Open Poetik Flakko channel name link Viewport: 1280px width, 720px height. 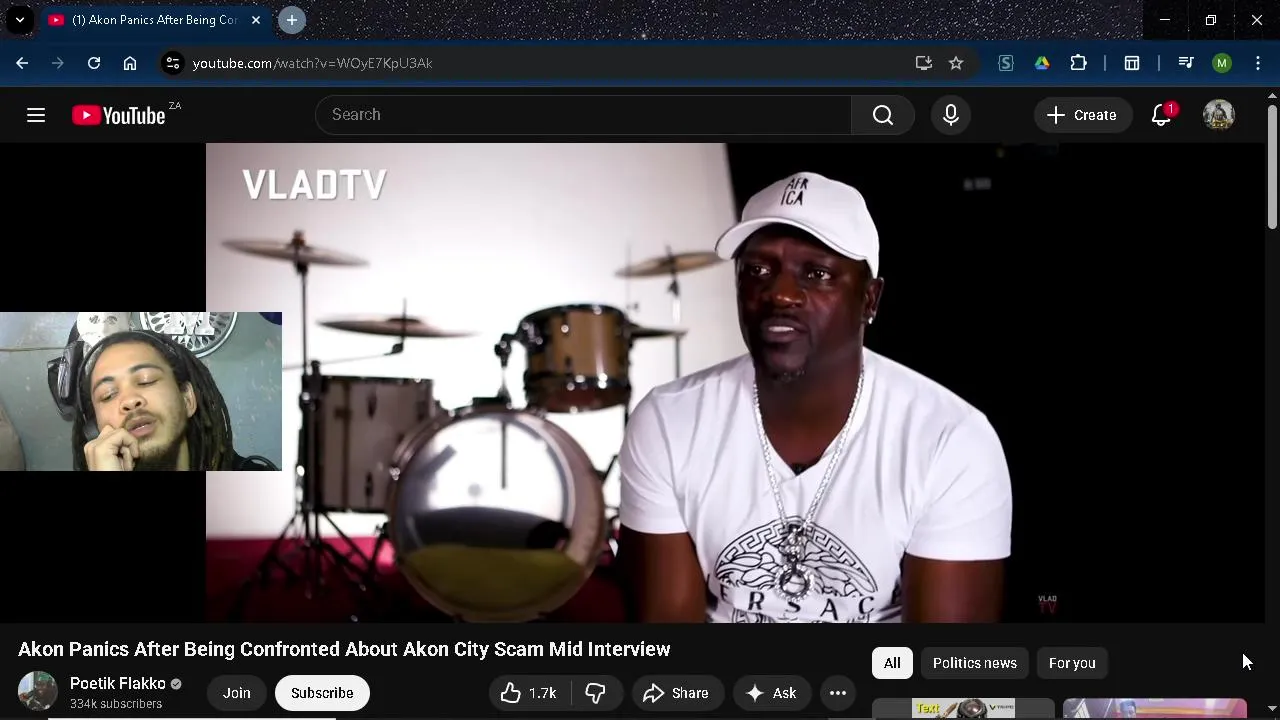pos(118,684)
